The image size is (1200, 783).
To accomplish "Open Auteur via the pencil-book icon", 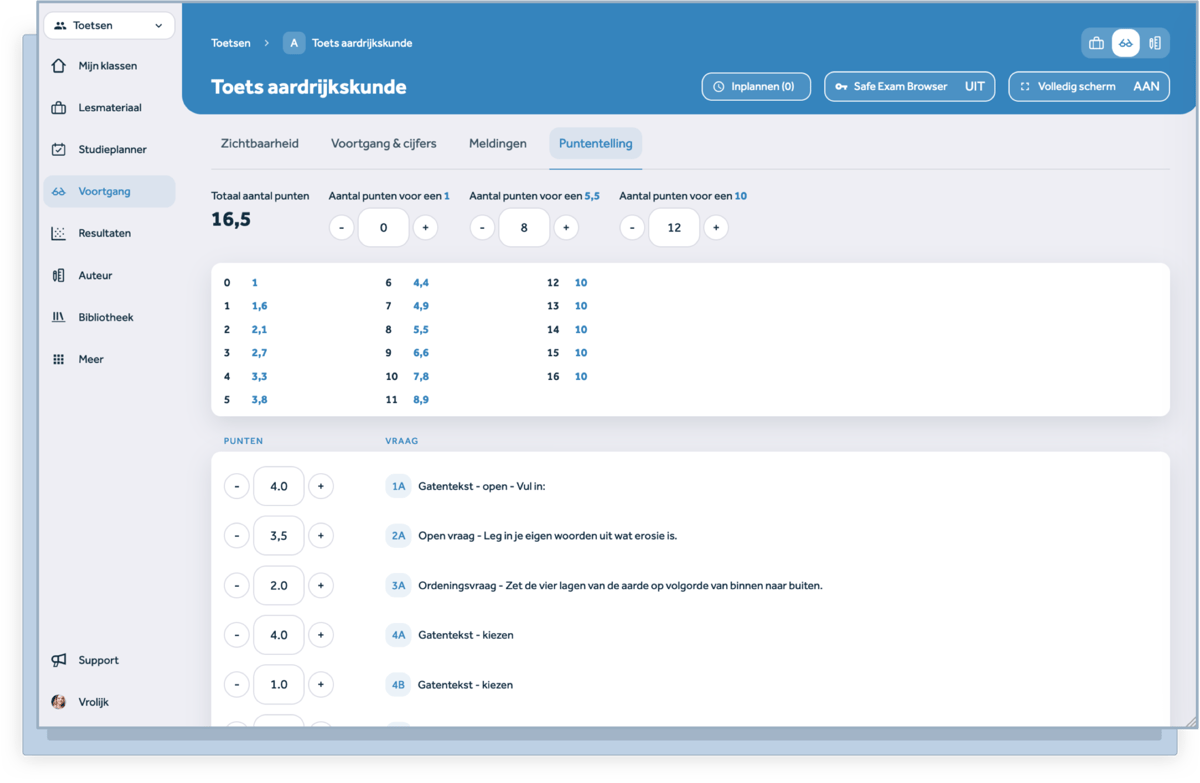I will tap(61, 275).
